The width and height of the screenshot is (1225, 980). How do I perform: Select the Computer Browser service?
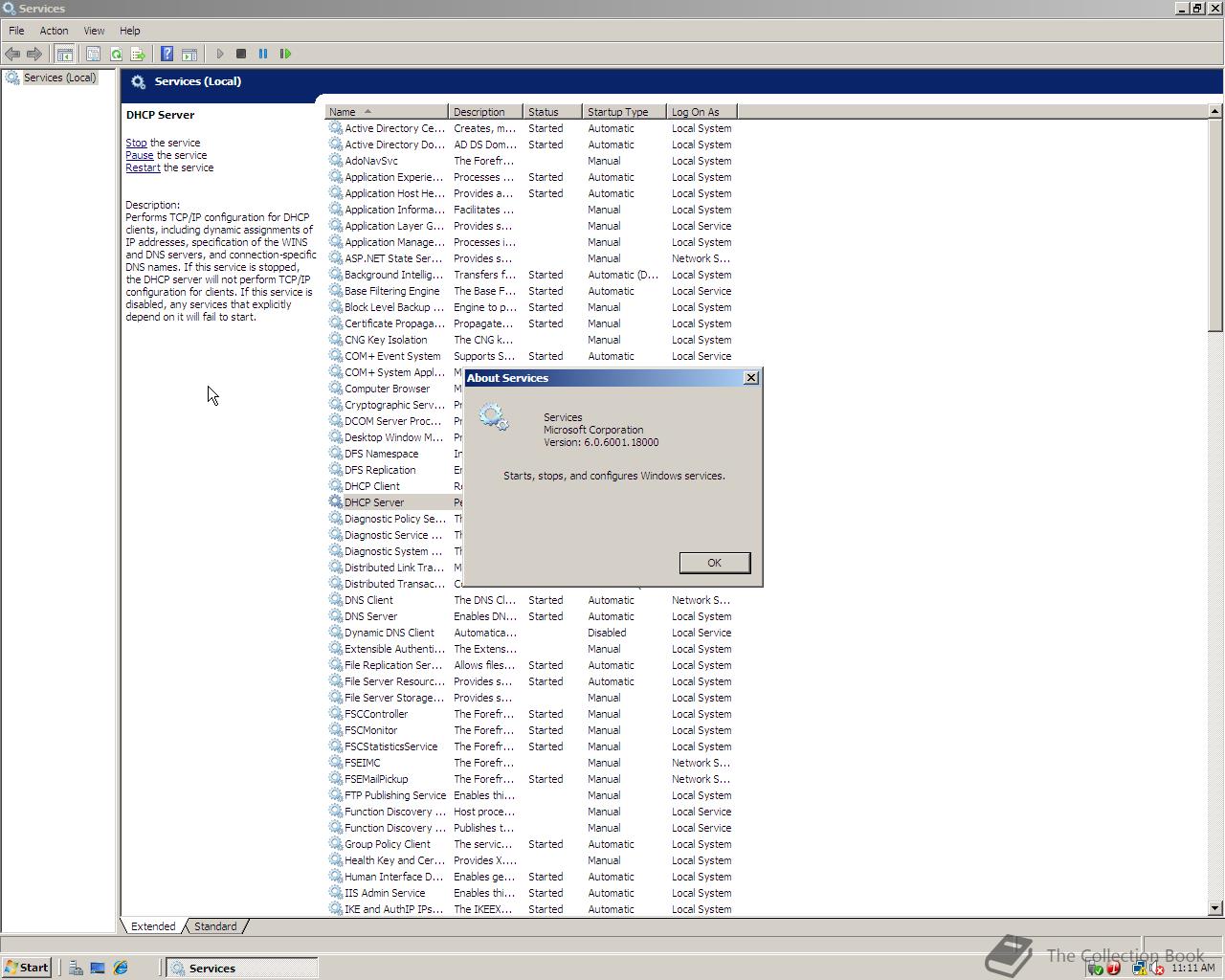(x=387, y=389)
